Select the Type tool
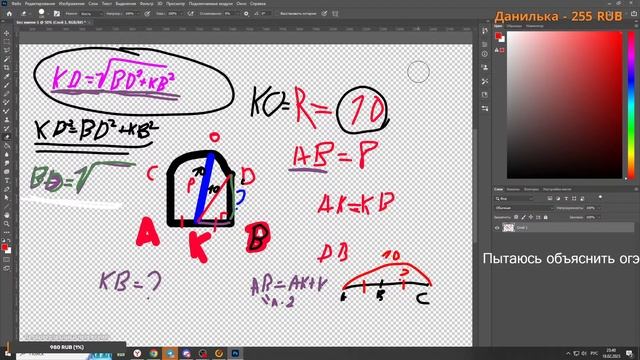Screen dimensions: 640x360 point(7,180)
